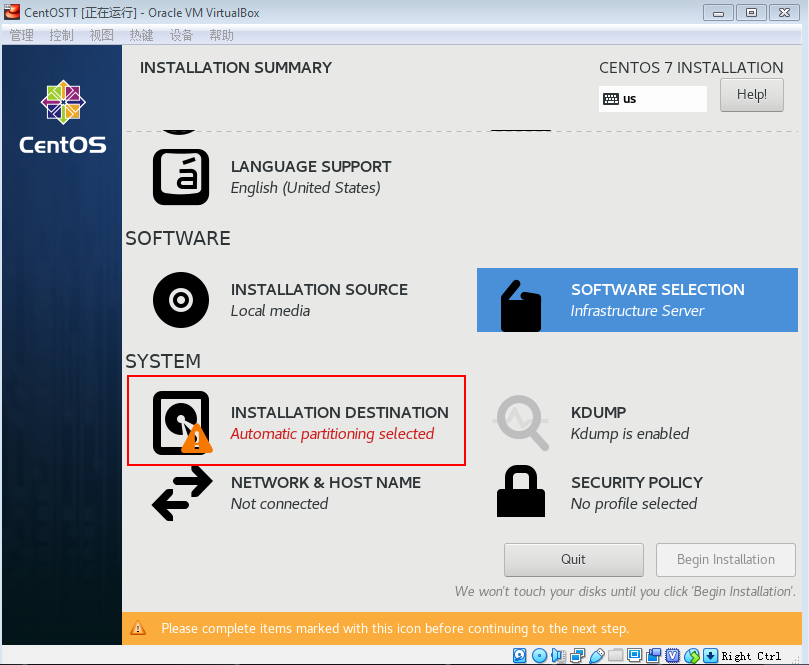Click the keyboard capture down-arrow icon
This screenshot has width=809, height=665.
point(710,655)
